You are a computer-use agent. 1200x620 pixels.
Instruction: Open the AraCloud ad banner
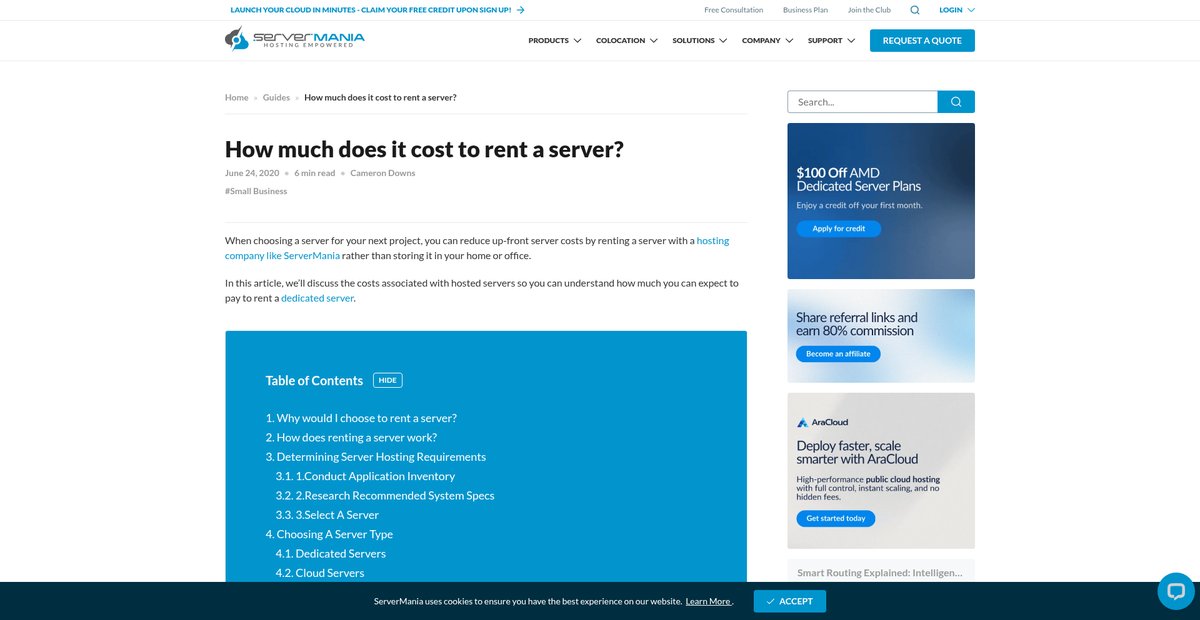881,470
